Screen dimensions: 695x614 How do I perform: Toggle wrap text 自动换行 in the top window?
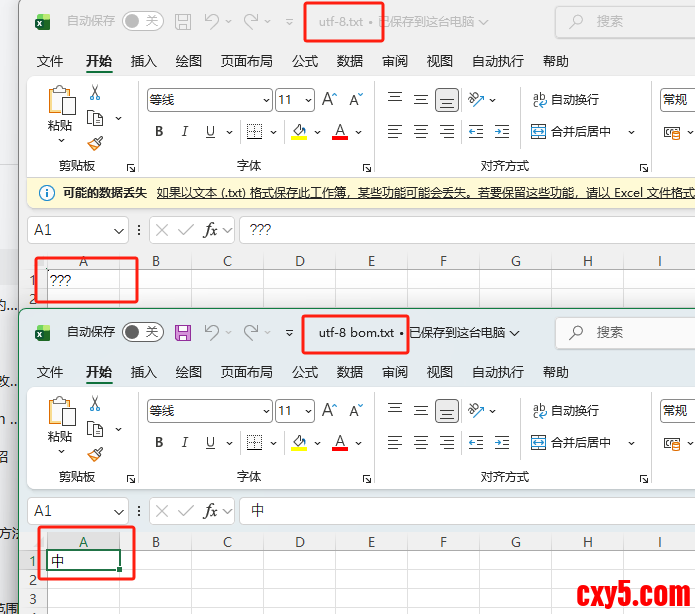click(x=566, y=100)
